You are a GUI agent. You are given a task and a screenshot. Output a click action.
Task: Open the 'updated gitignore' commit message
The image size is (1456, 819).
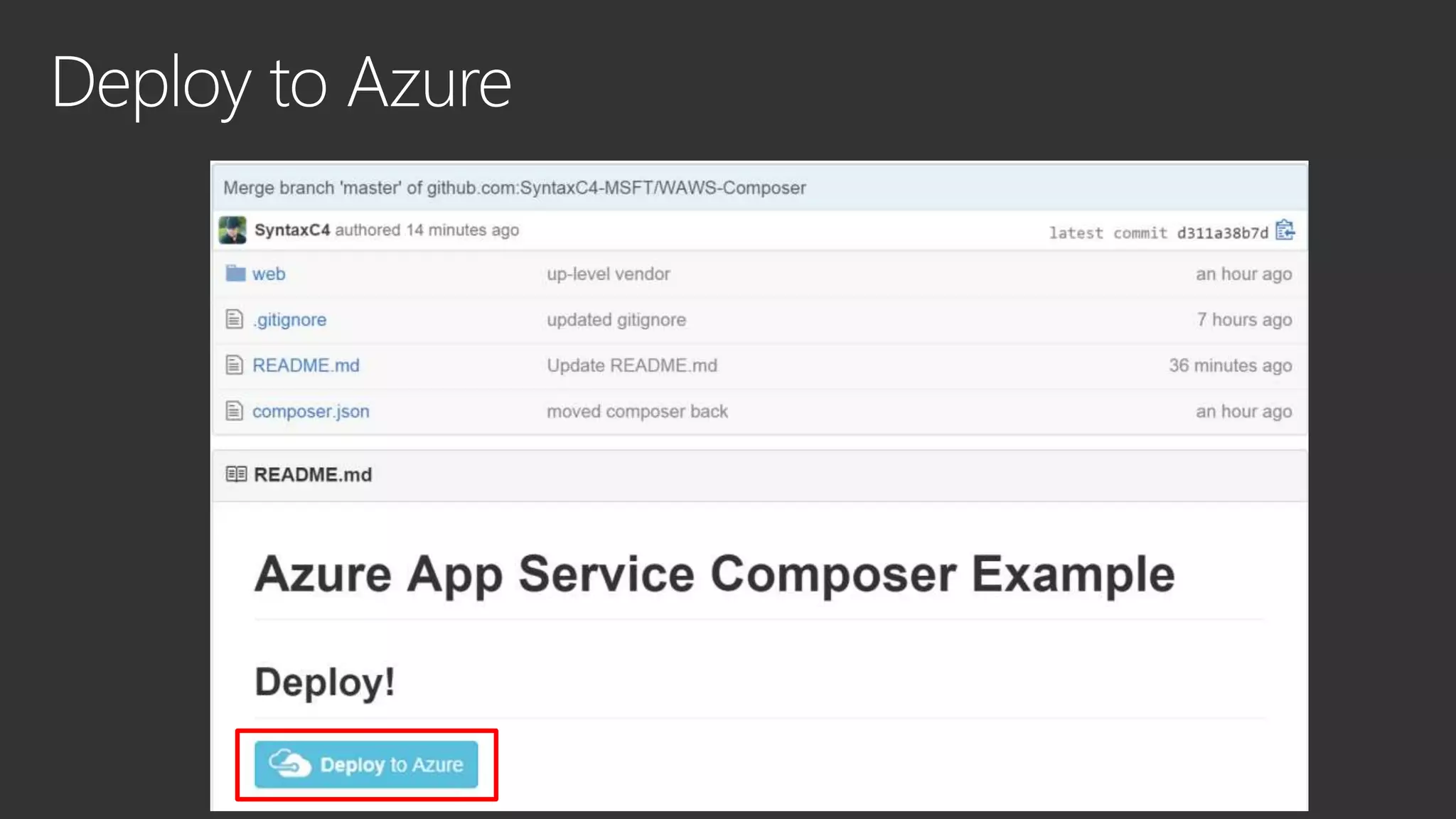point(616,320)
